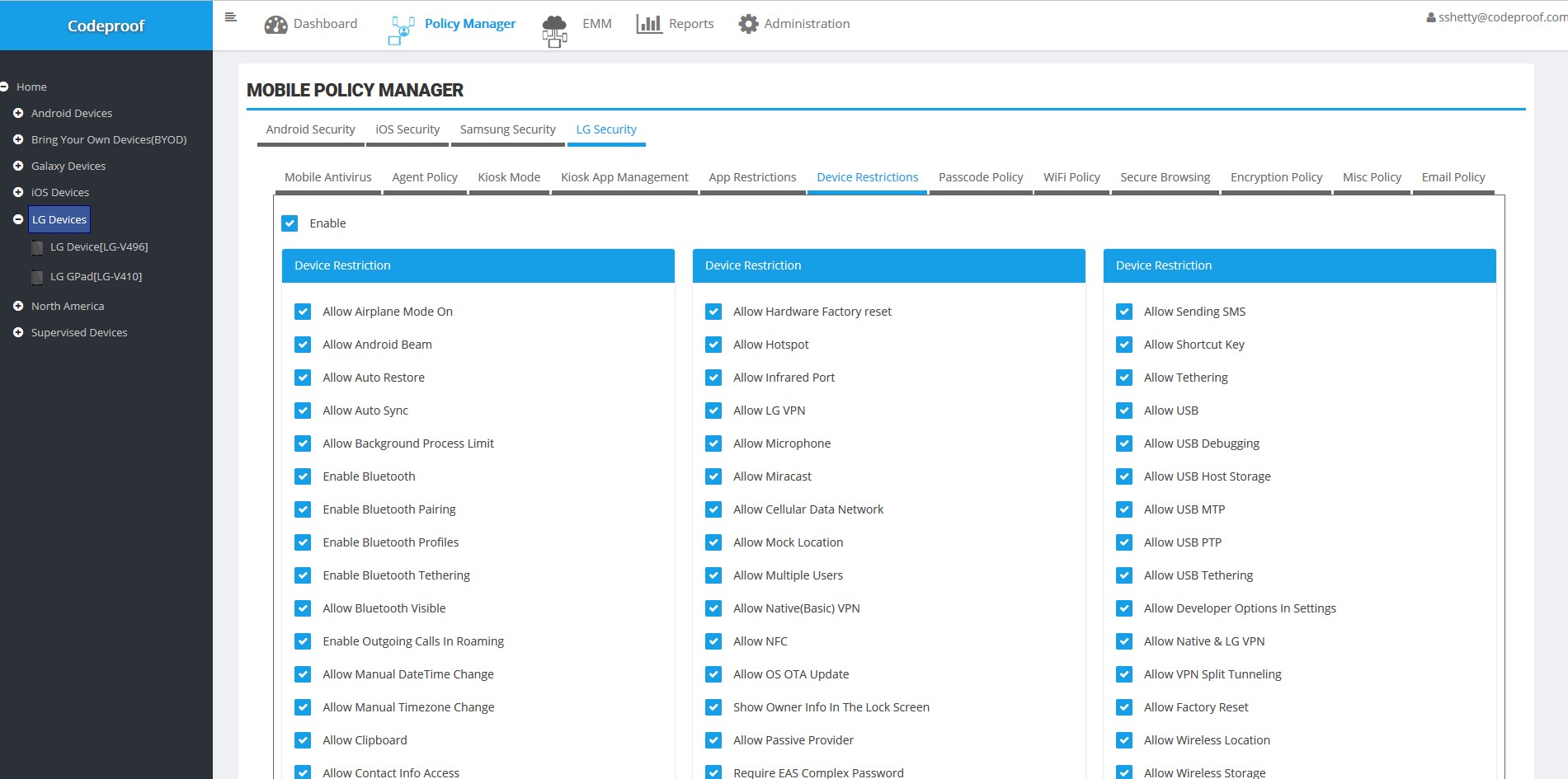Open the Kiosk Mode tab

pos(509,177)
